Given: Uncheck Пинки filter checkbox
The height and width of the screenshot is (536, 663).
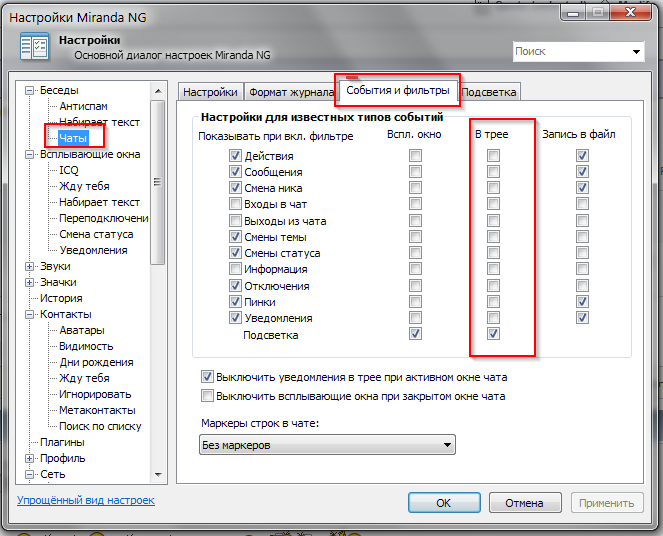Looking at the screenshot, I should 235,302.
